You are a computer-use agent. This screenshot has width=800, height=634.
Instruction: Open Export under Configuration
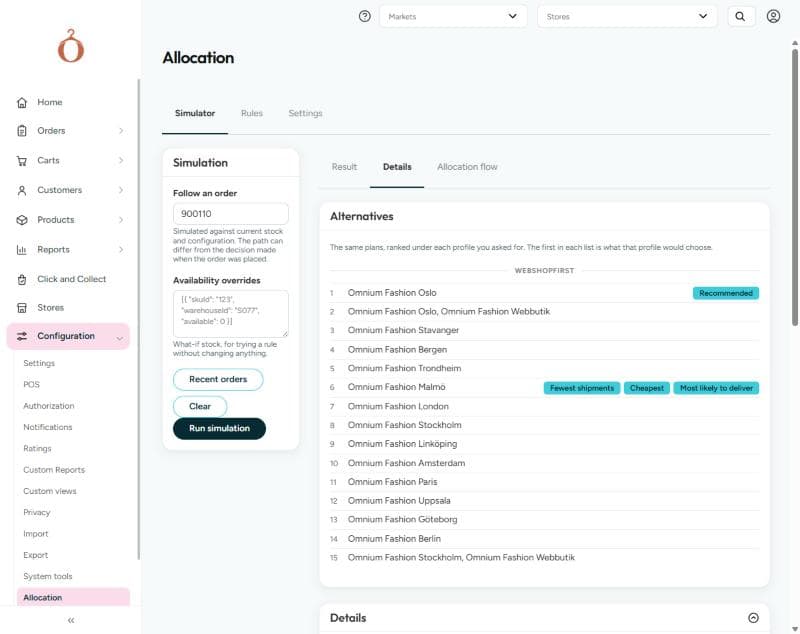[36, 555]
